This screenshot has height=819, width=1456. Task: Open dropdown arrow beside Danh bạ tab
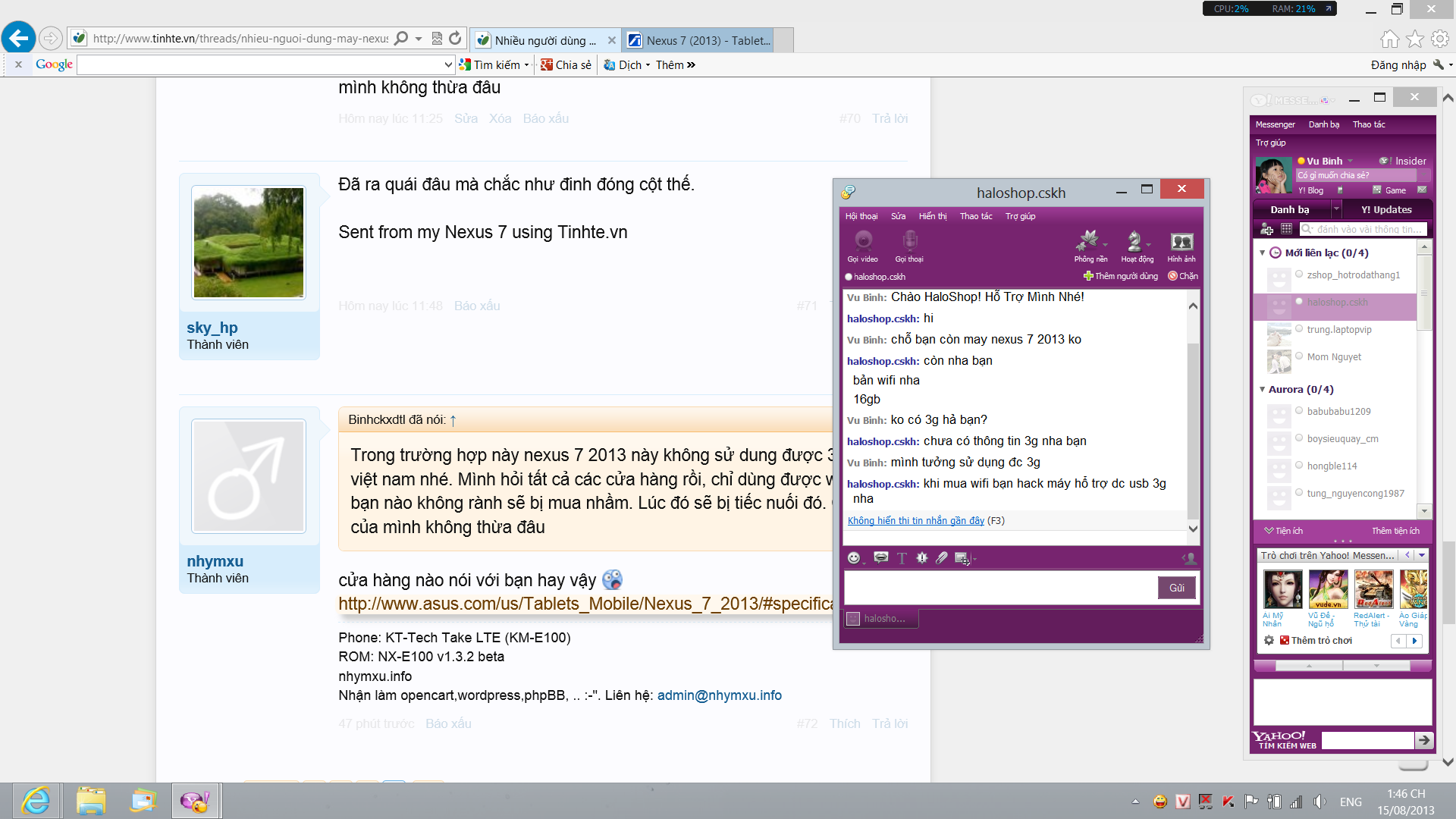pyautogui.click(x=1335, y=209)
